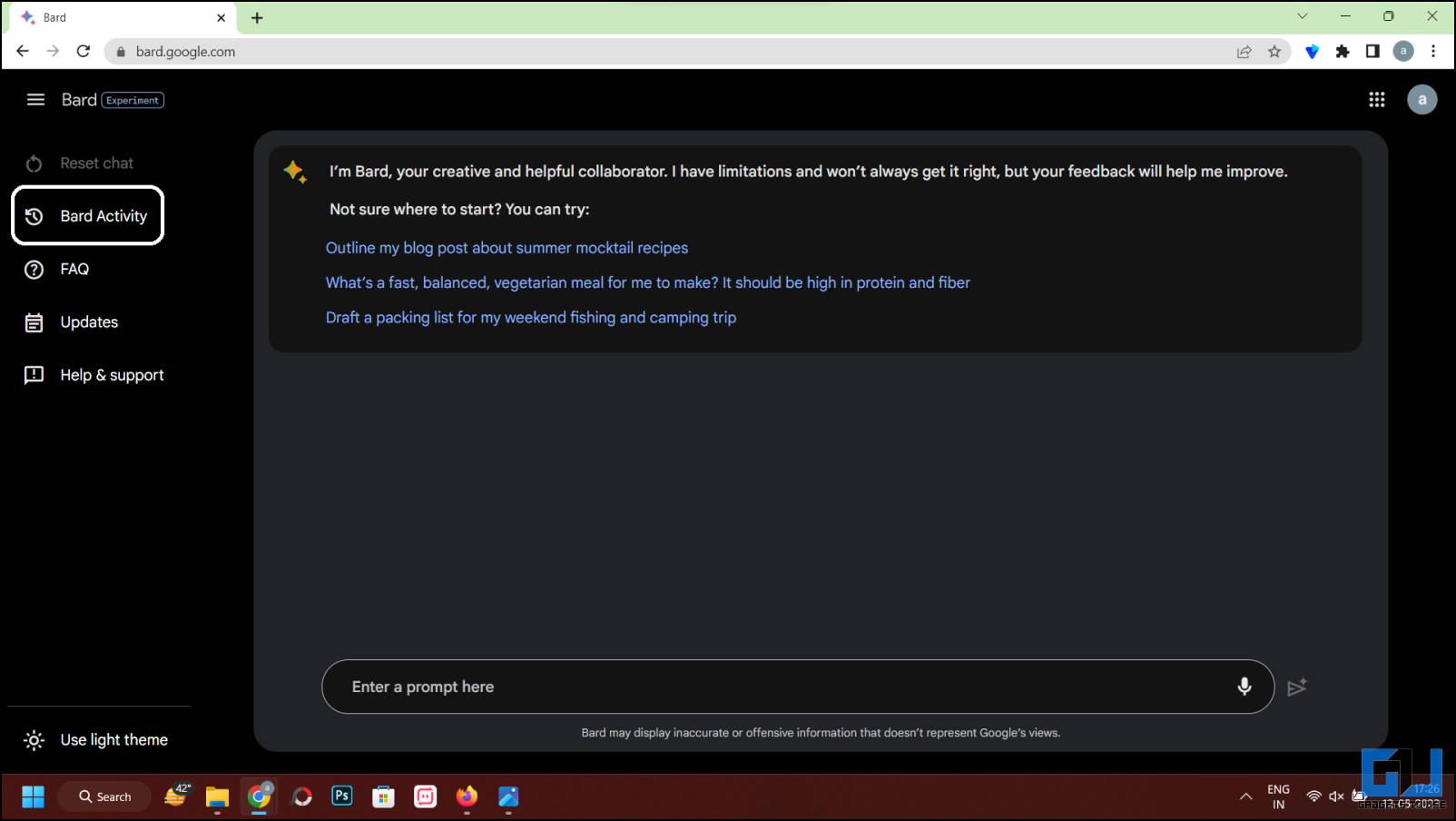Open Chrome three-dot menu

point(1433,52)
